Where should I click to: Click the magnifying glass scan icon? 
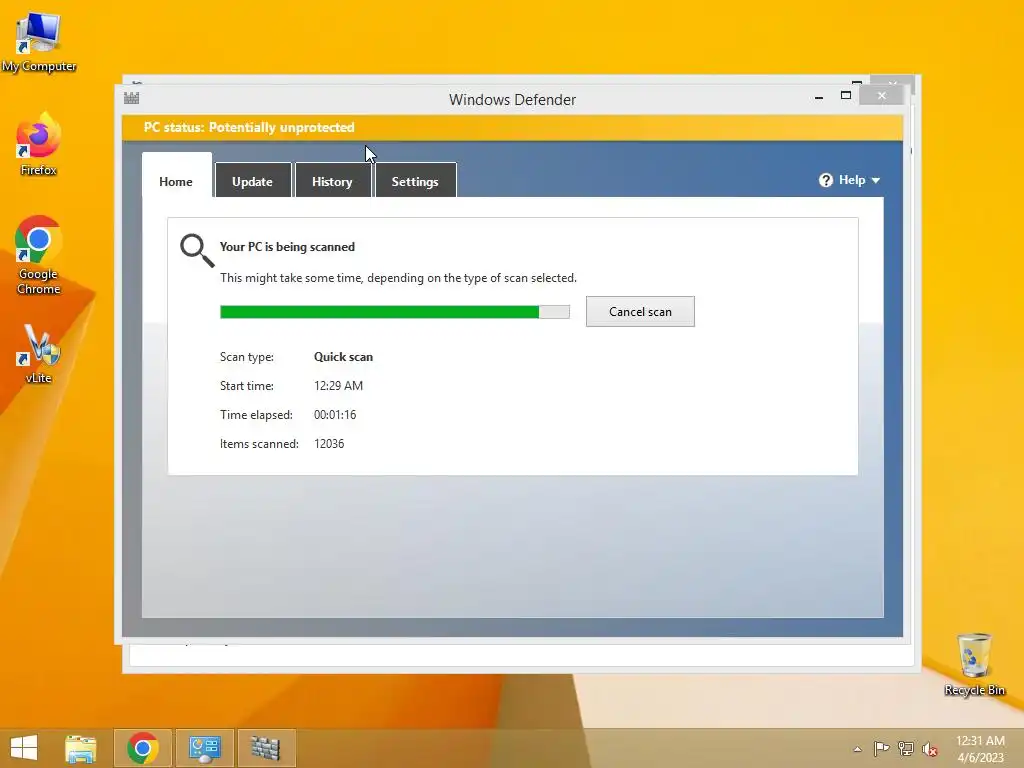197,251
